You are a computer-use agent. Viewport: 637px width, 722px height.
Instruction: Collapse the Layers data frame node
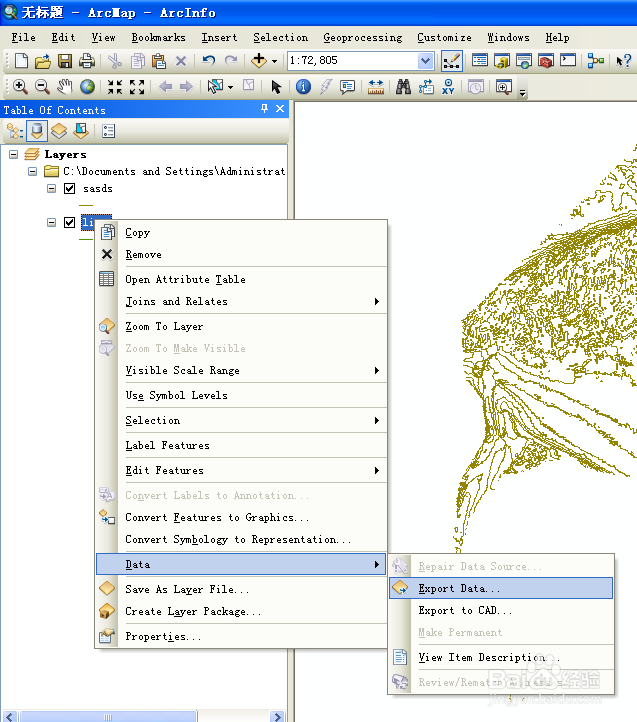14,154
